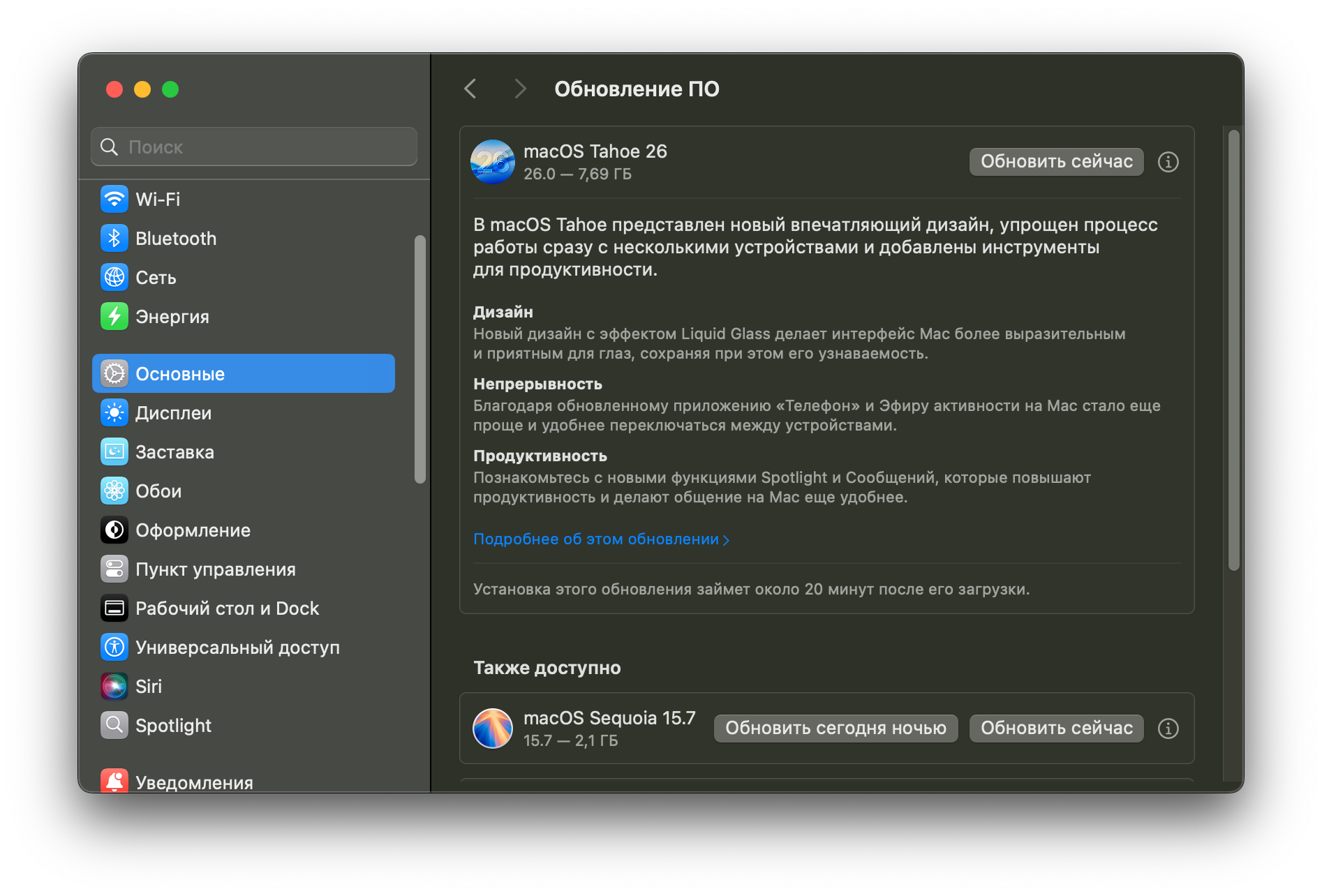Click the Непрерывность heading

pos(537,384)
